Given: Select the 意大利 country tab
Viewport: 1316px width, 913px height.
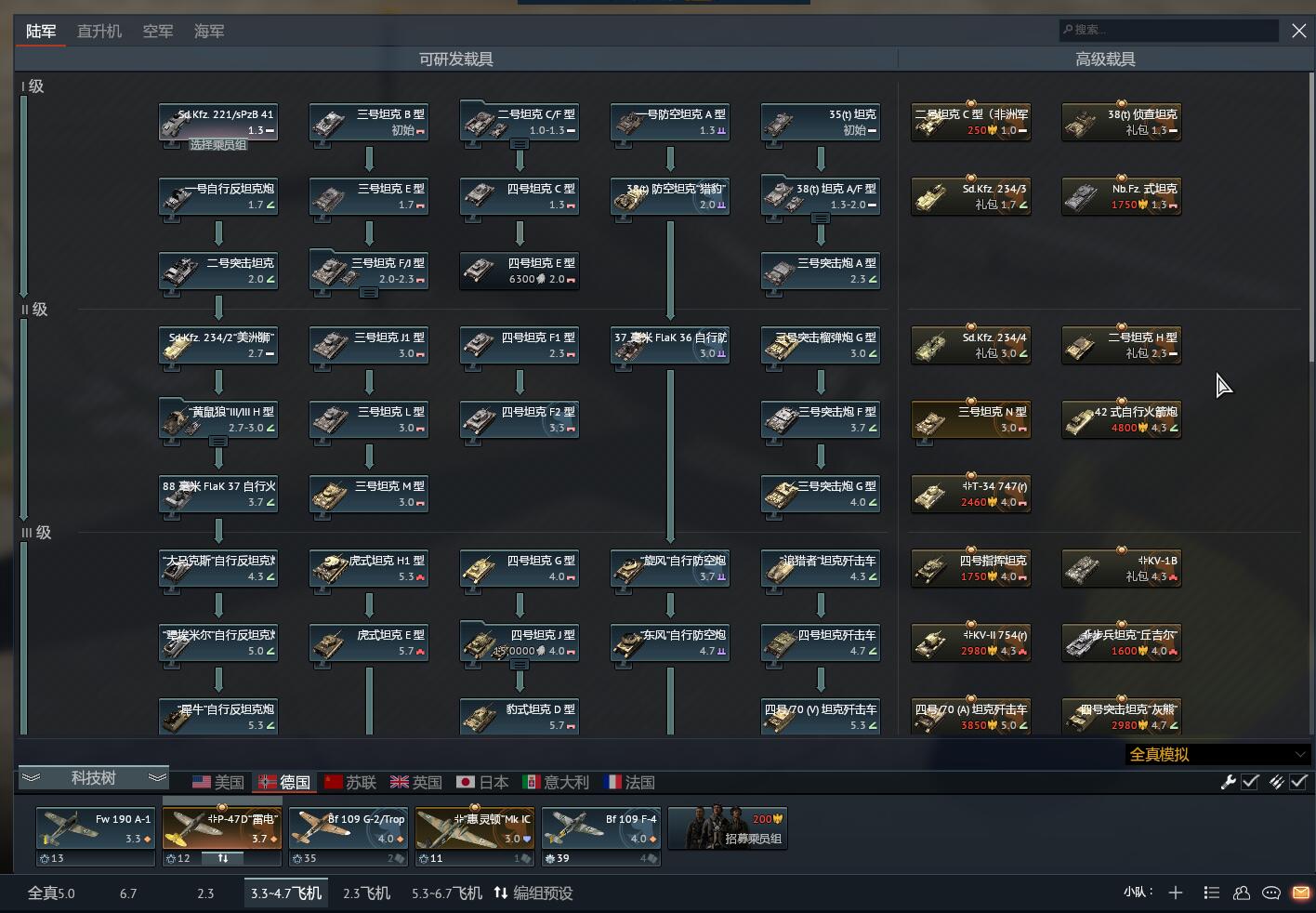Looking at the screenshot, I should (x=556, y=782).
